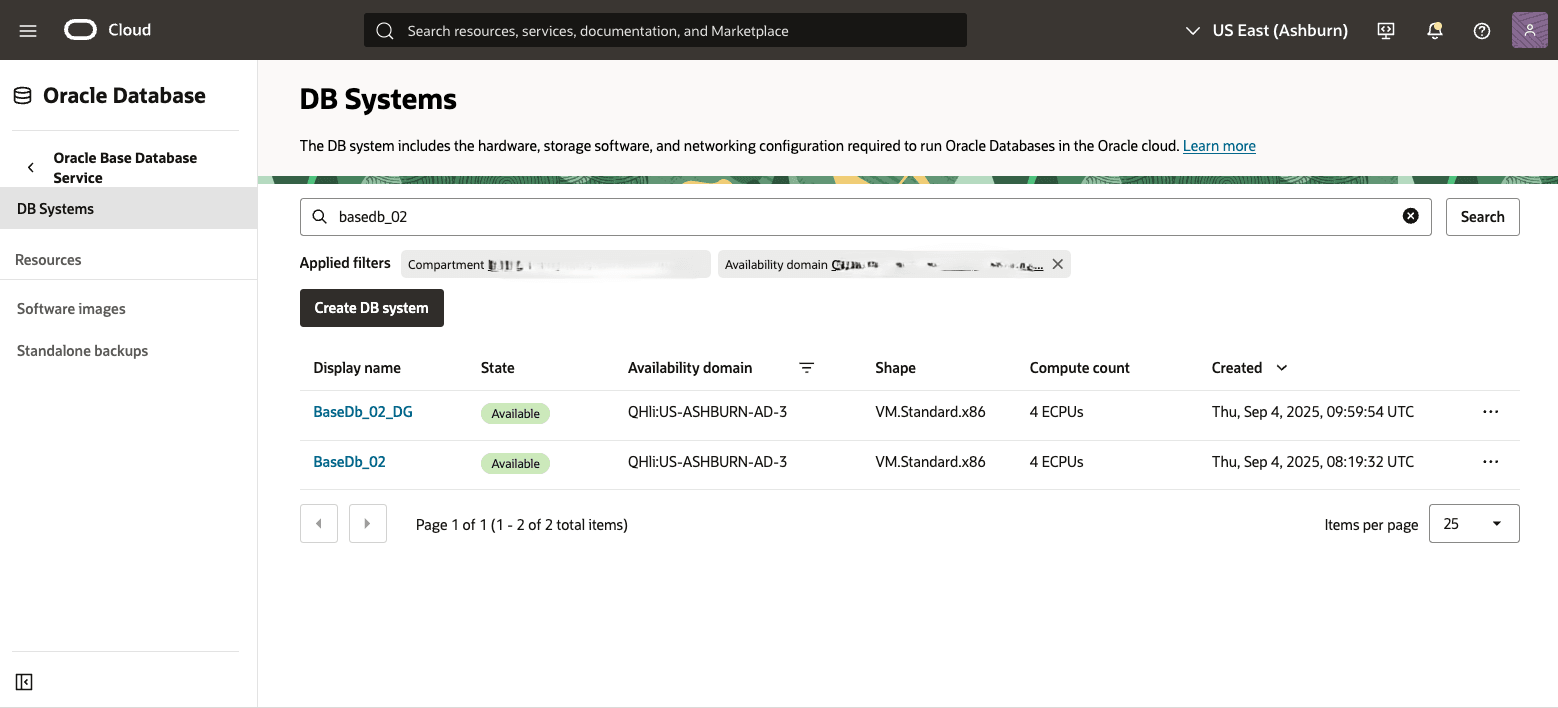Click the Oracle Database sidebar icon
The height and width of the screenshot is (708, 1558).
click(x=21, y=95)
